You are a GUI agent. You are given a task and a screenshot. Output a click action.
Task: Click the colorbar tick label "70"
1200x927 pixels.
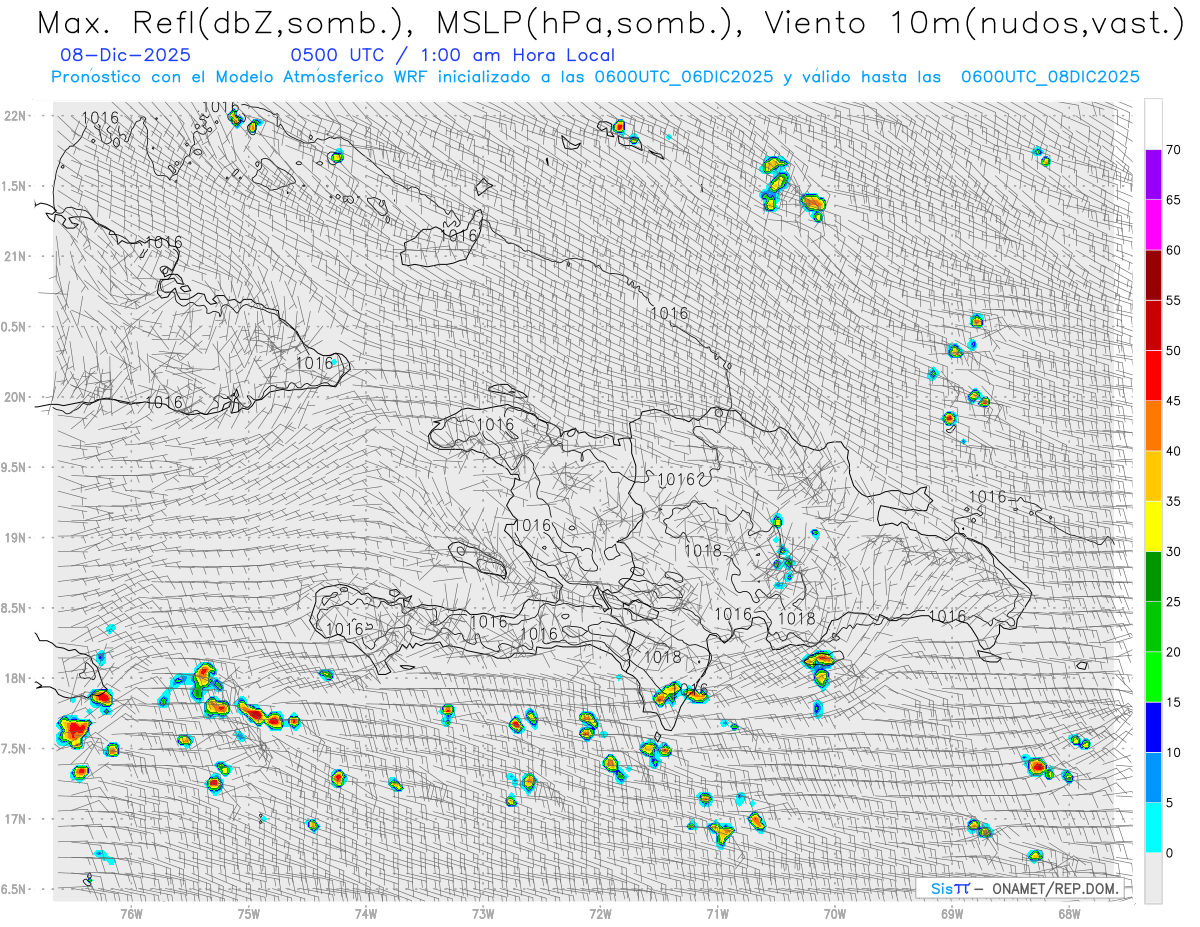(x=1174, y=150)
